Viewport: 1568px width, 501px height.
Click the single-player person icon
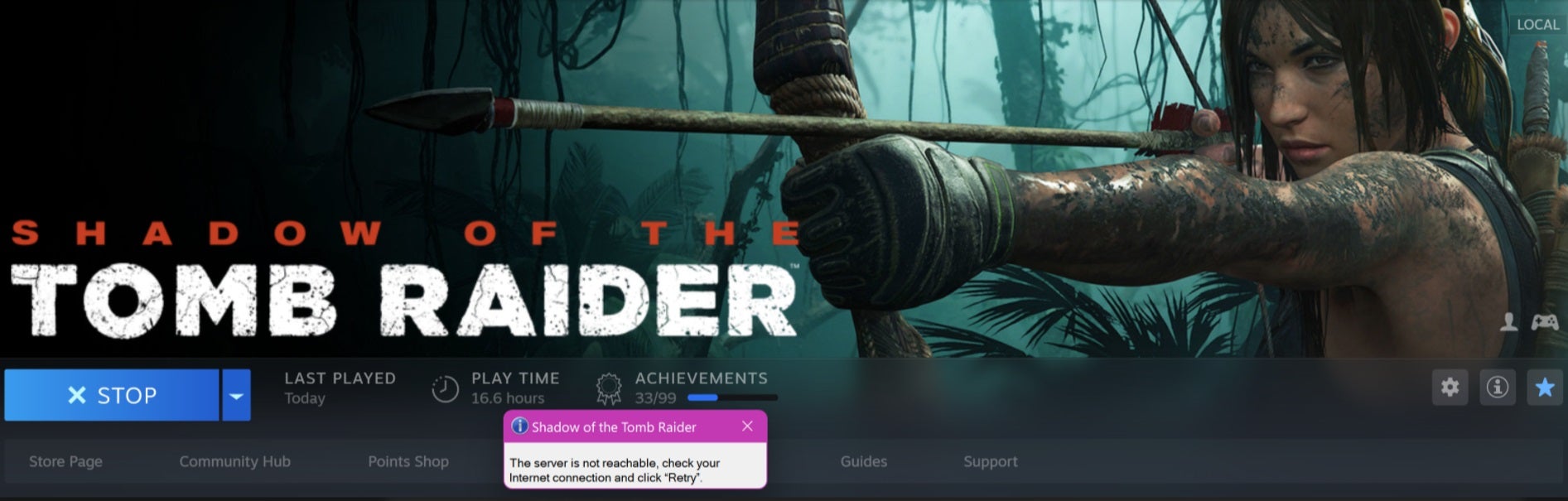click(1509, 322)
